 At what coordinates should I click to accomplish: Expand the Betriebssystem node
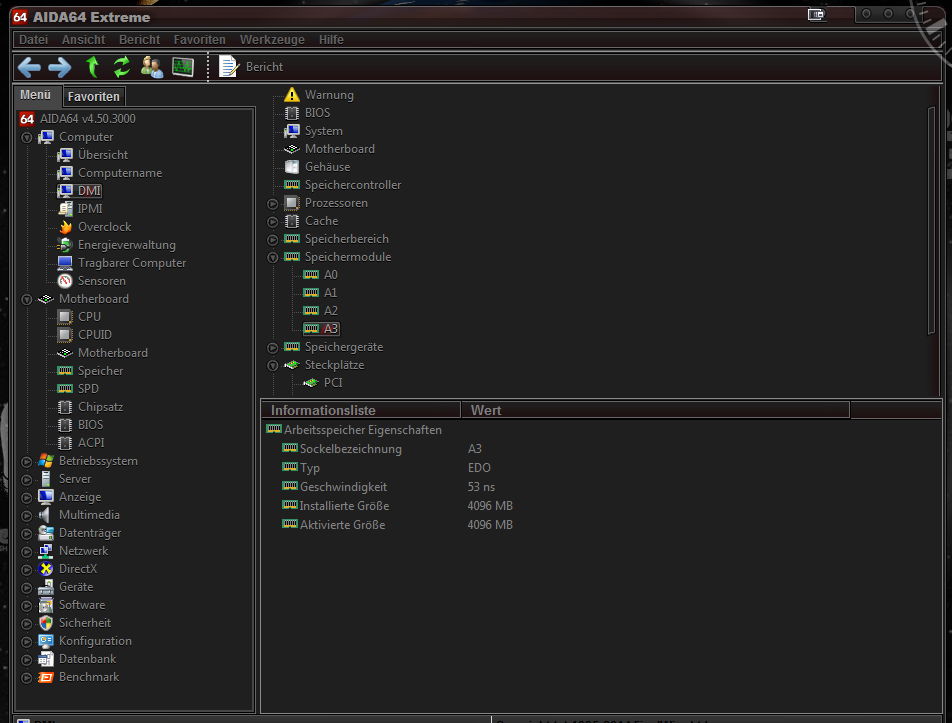tap(27, 462)
